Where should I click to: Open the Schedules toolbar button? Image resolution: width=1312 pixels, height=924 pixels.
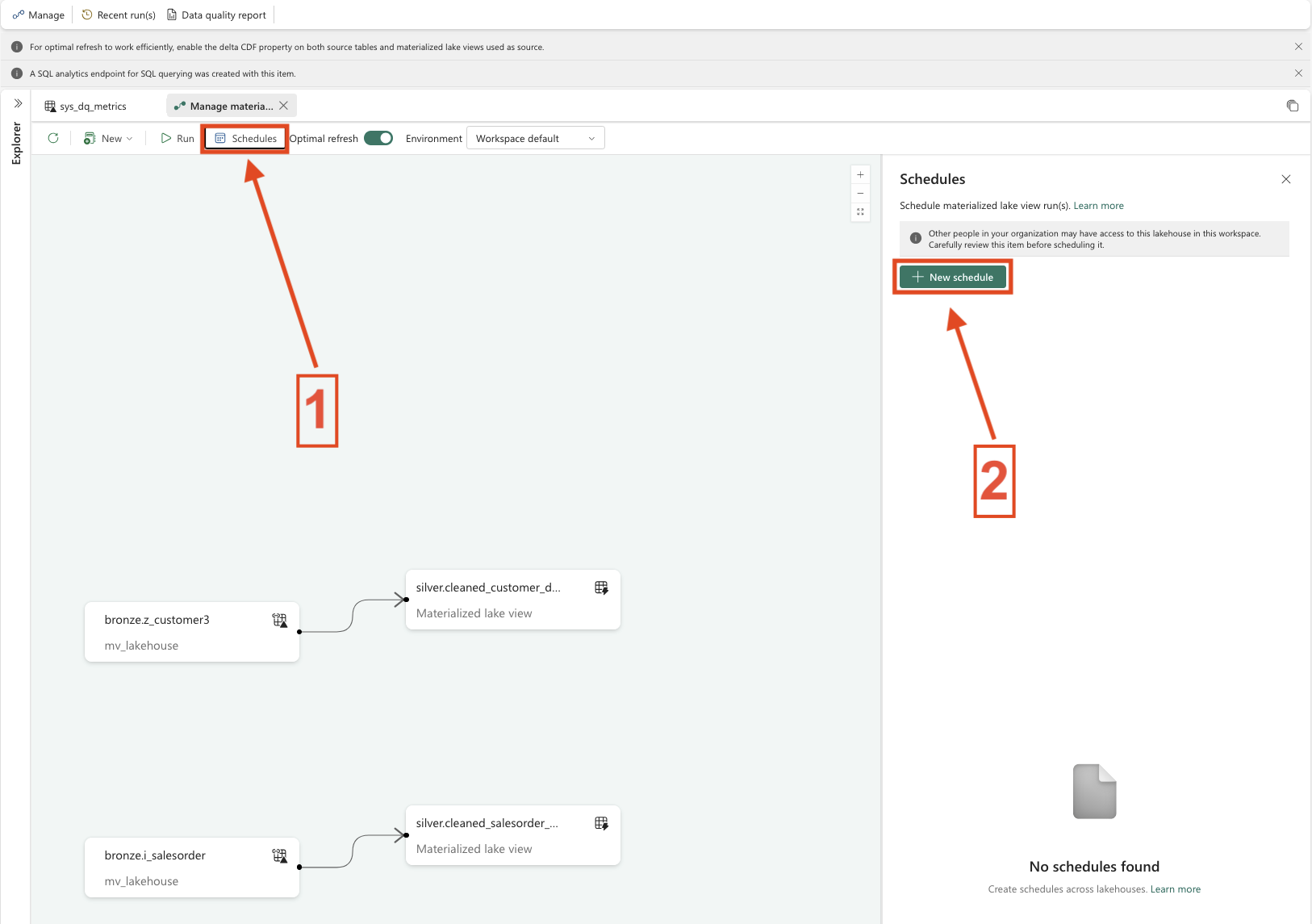click(246, 138)
